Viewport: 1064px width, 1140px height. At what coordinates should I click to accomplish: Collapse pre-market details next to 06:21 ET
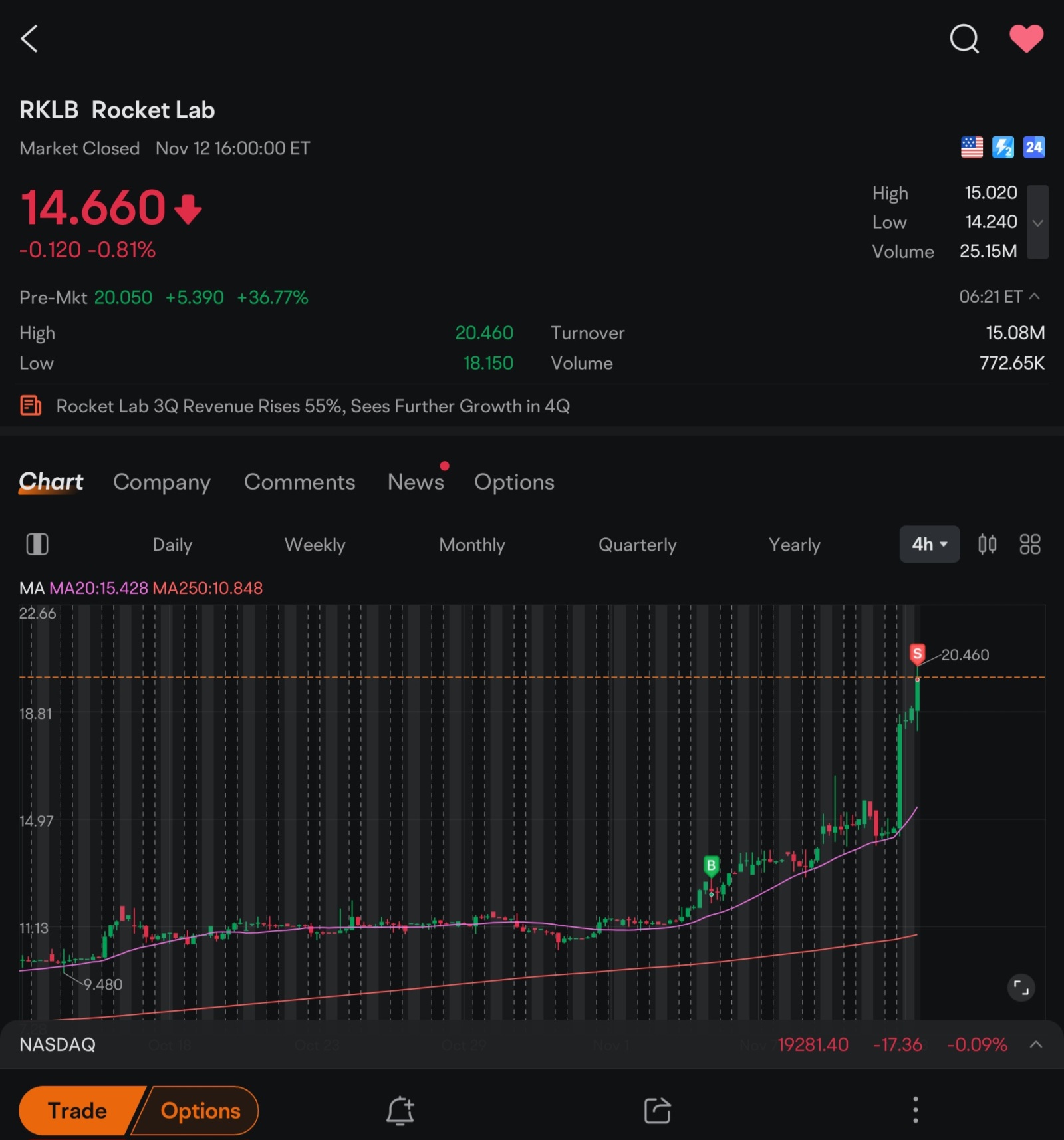(1035, 296)
